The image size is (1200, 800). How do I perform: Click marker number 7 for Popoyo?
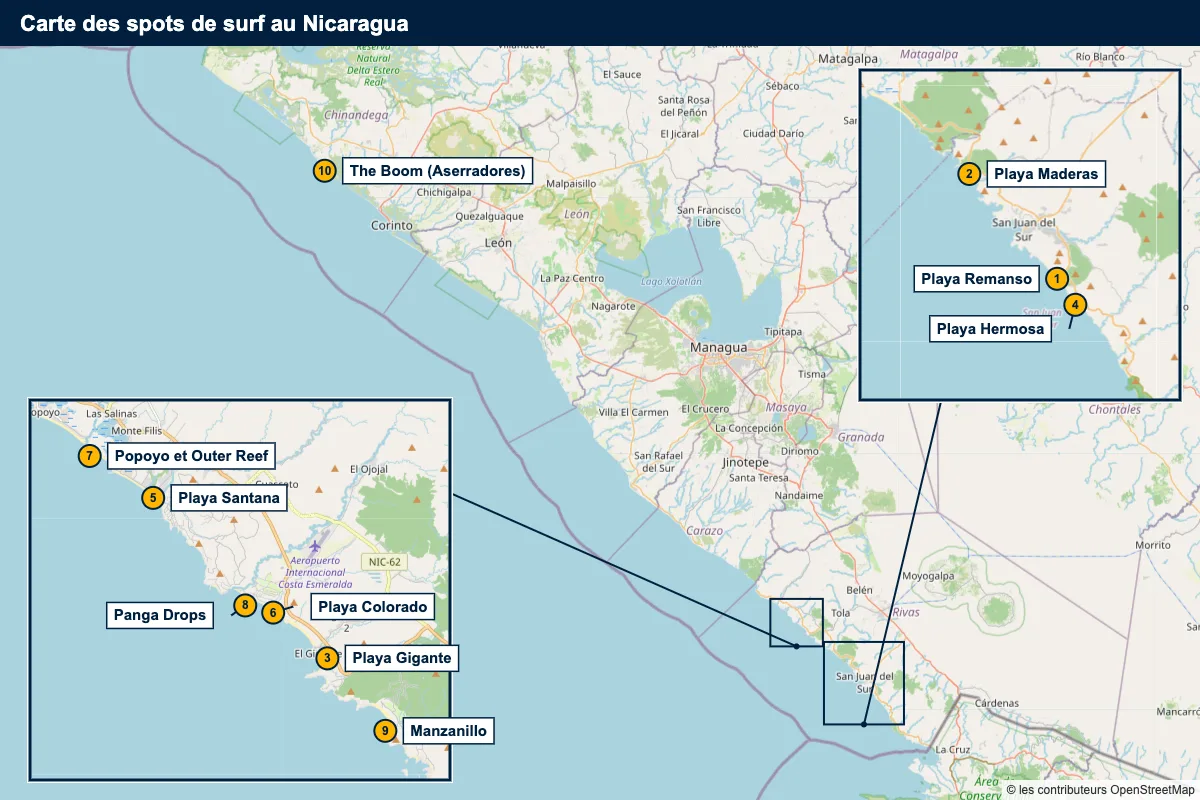coord(90,456)
